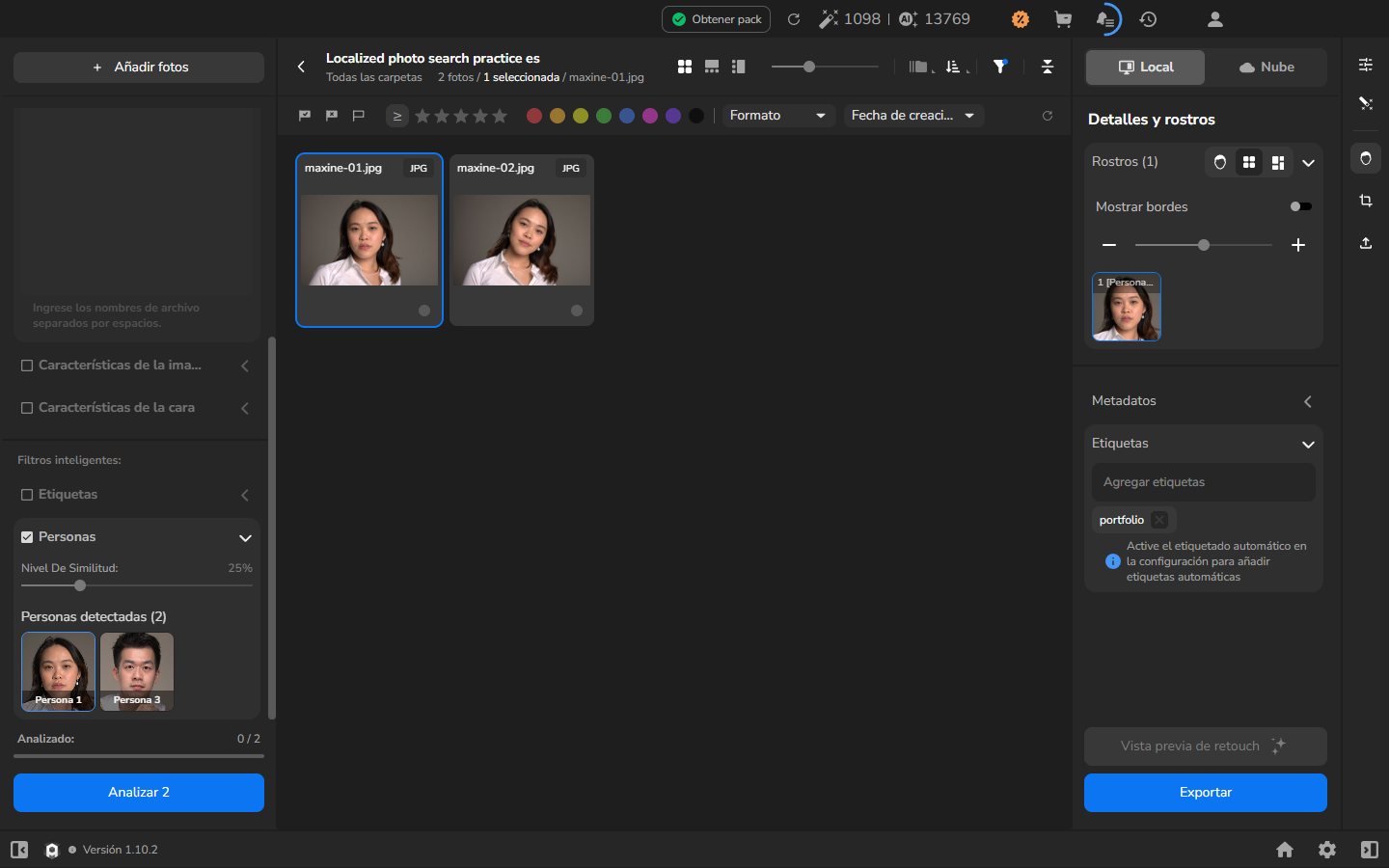
Task: Click the Analizar 2 button
Action: click(x=139, y=793)
